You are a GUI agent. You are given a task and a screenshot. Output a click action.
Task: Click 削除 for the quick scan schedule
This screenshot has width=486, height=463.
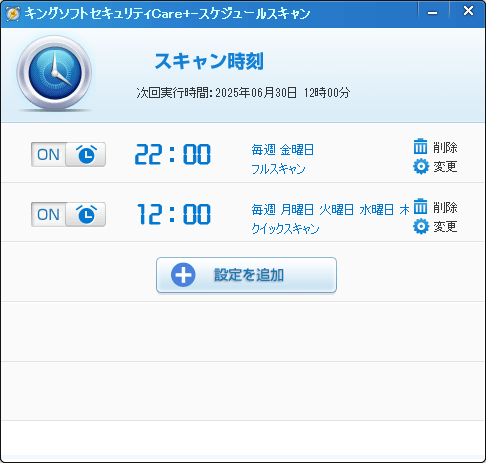(445, 207)
